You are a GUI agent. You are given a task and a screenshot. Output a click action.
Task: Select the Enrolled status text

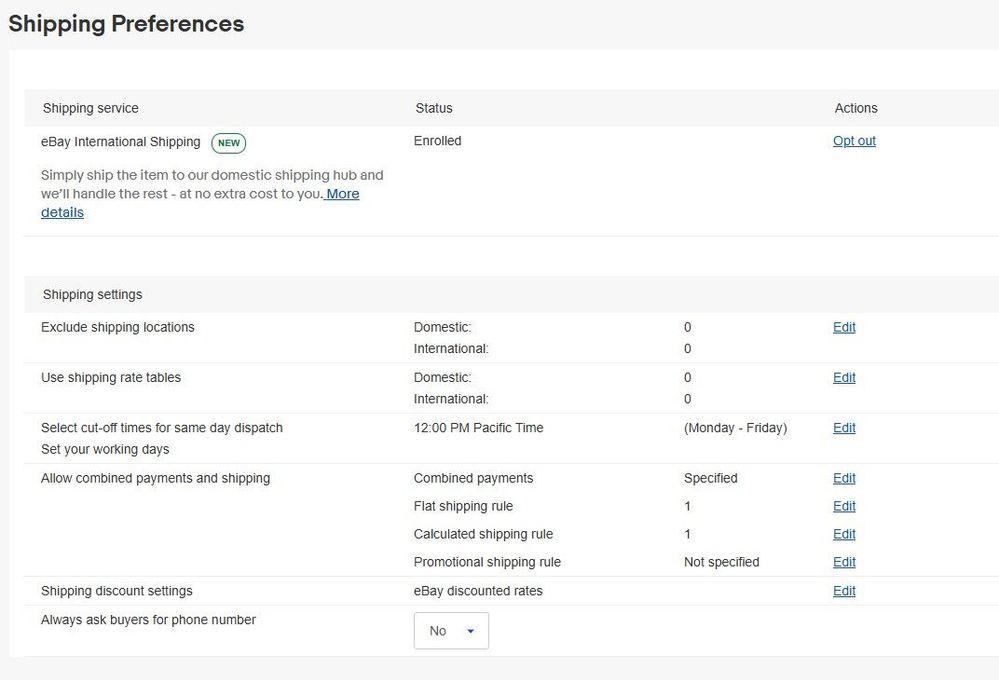[x=437, y=141]
